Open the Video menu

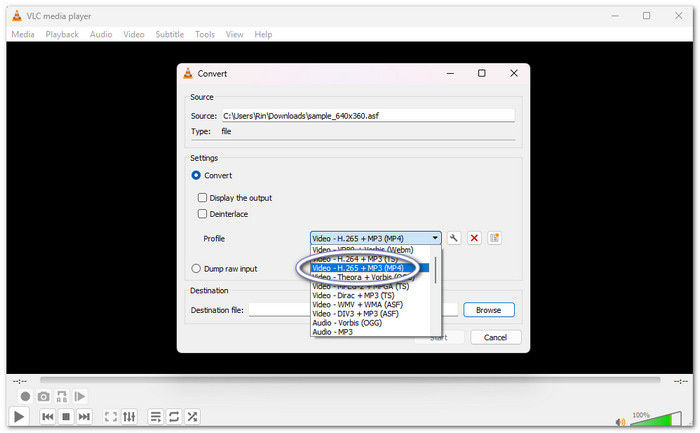[x=134, y=34]
